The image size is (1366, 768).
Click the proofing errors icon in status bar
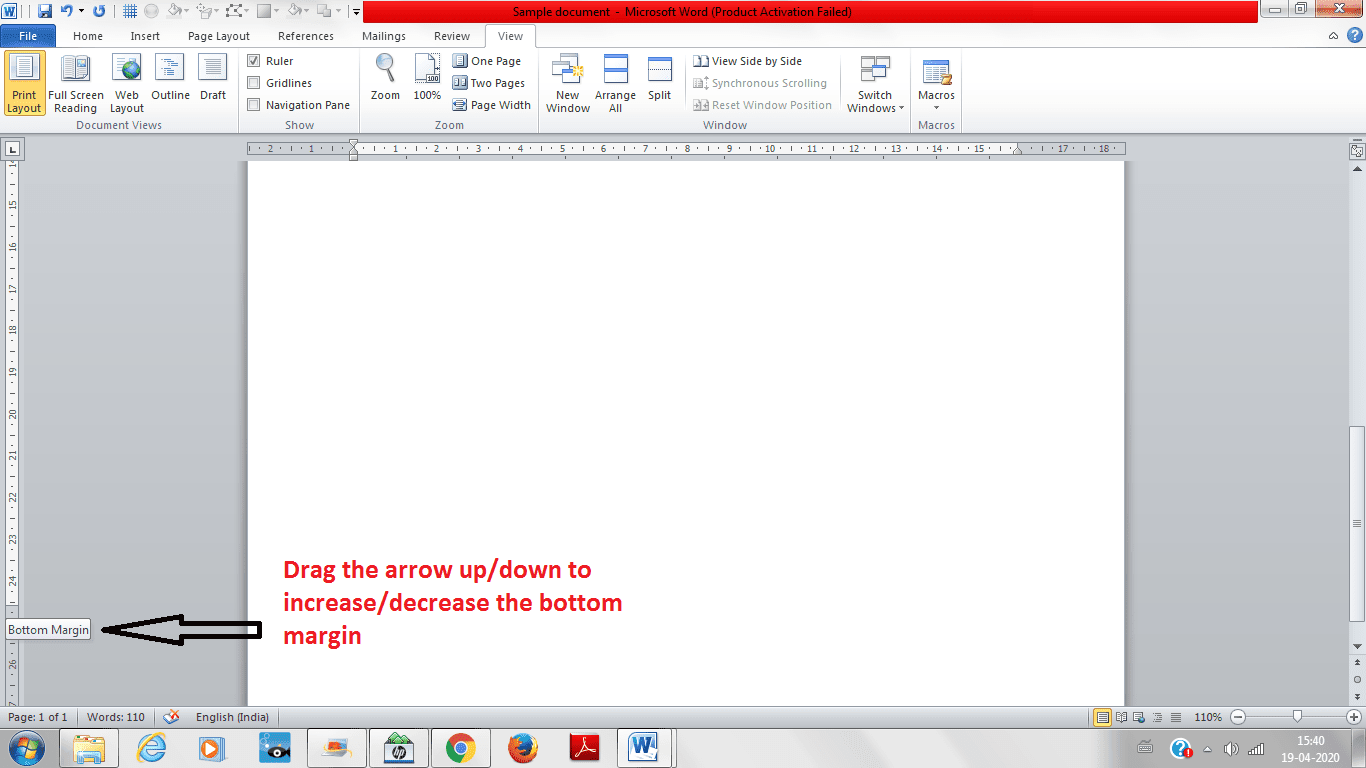(171, 716)
